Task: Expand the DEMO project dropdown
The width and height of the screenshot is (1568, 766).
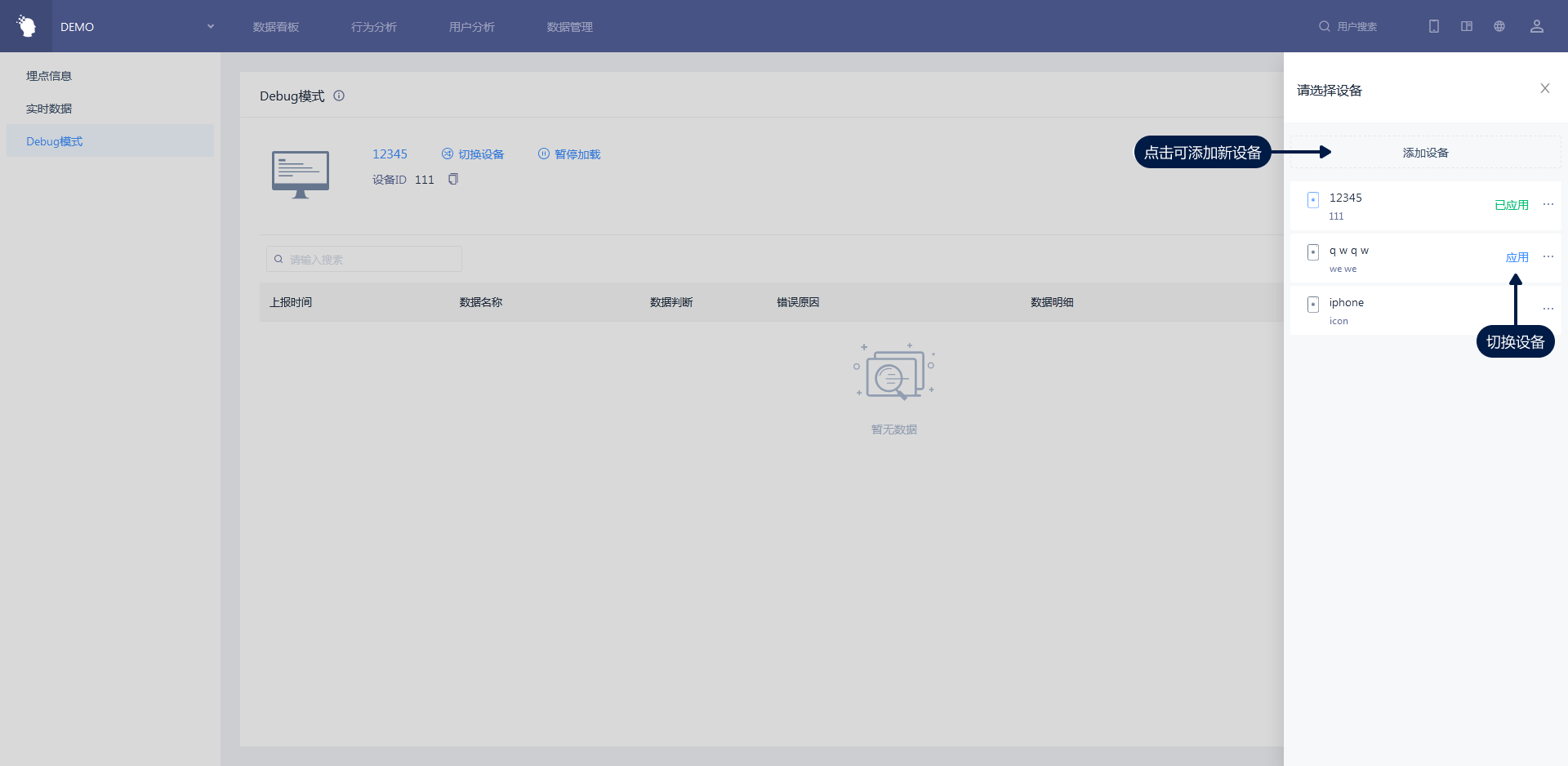Action: (x=210, y=26)
